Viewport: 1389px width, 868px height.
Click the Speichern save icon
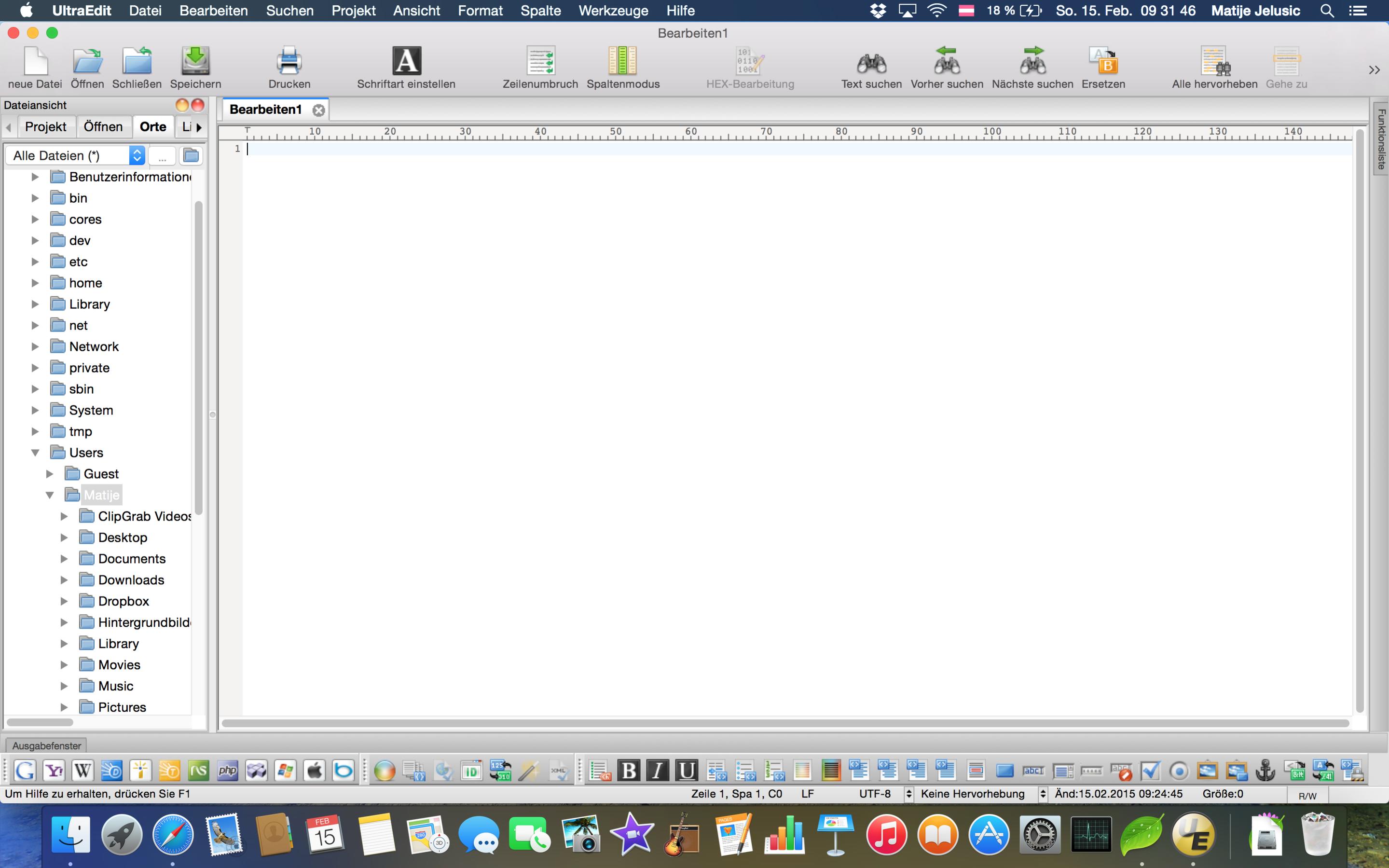pos(195,61)
